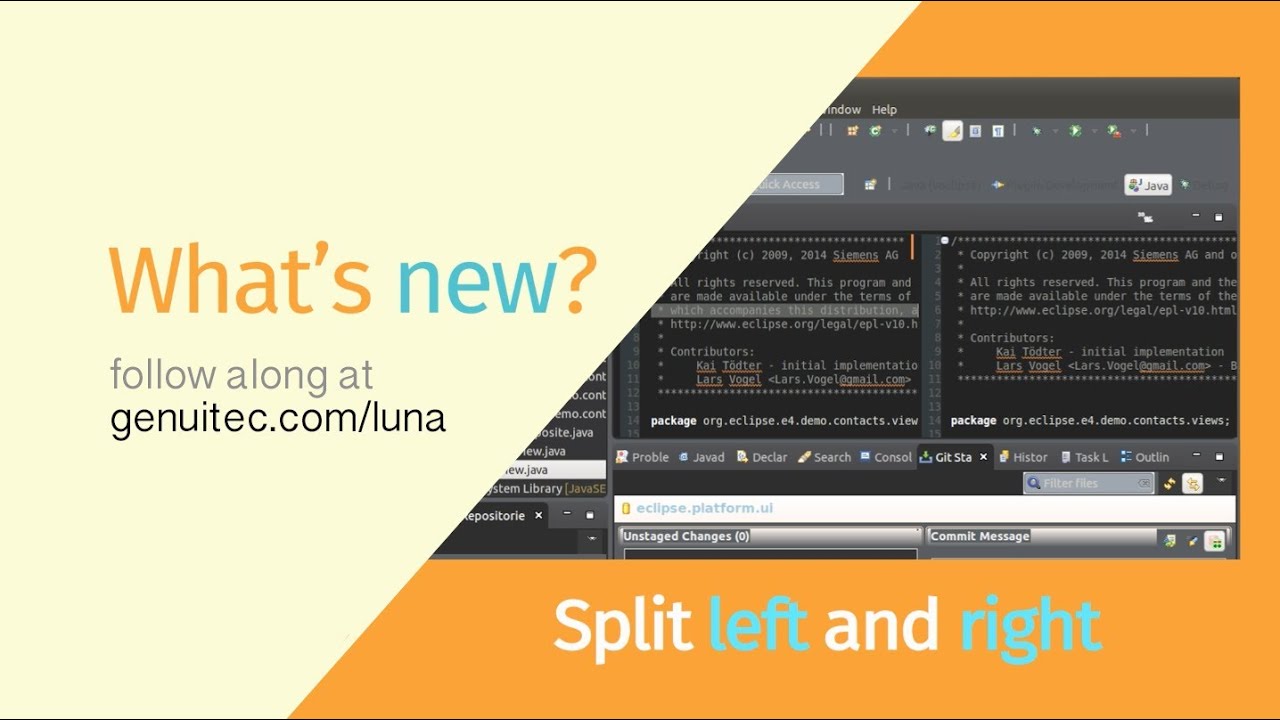
Task: Select the Java perspective button
Action: coord(1148,185)
